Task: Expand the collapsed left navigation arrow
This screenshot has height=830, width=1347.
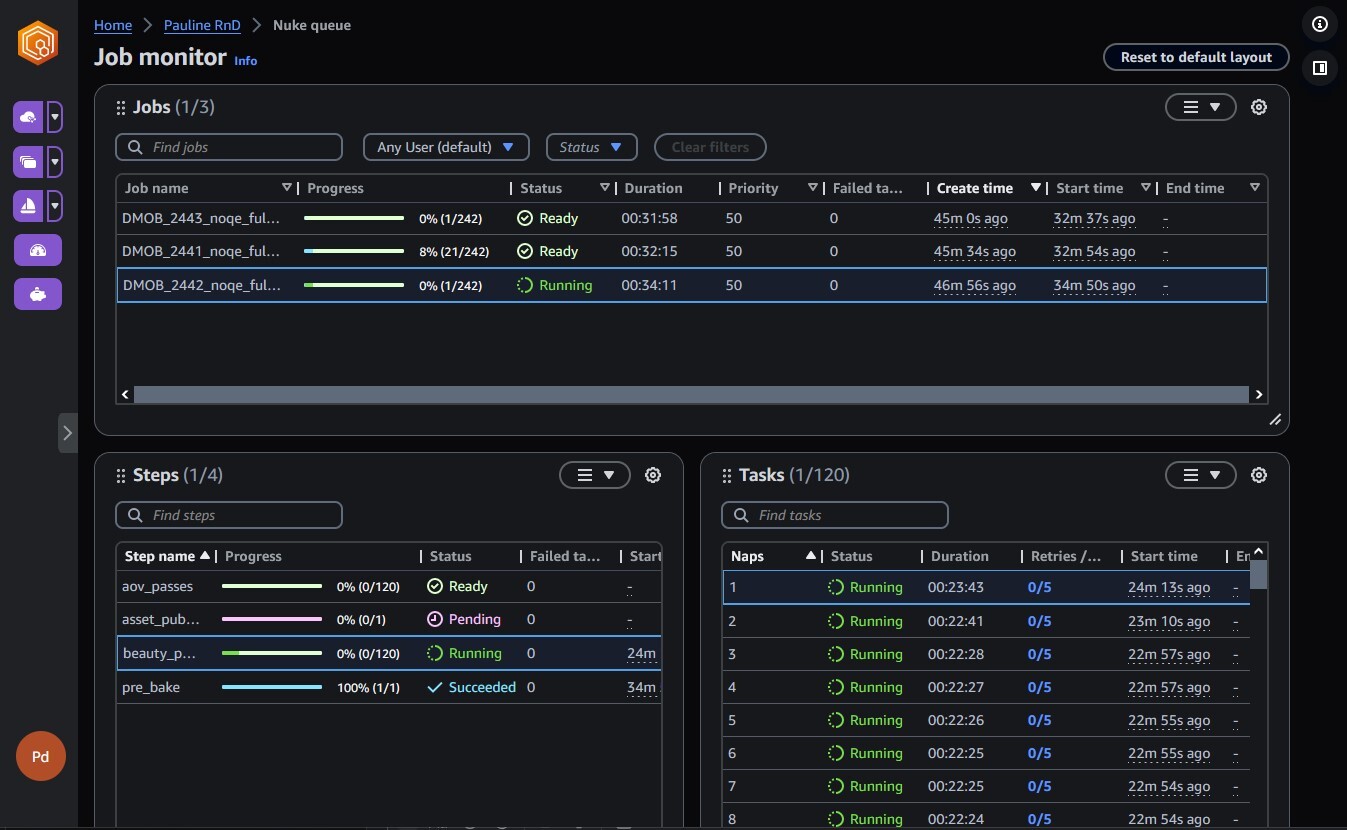Action: [67, 433]
